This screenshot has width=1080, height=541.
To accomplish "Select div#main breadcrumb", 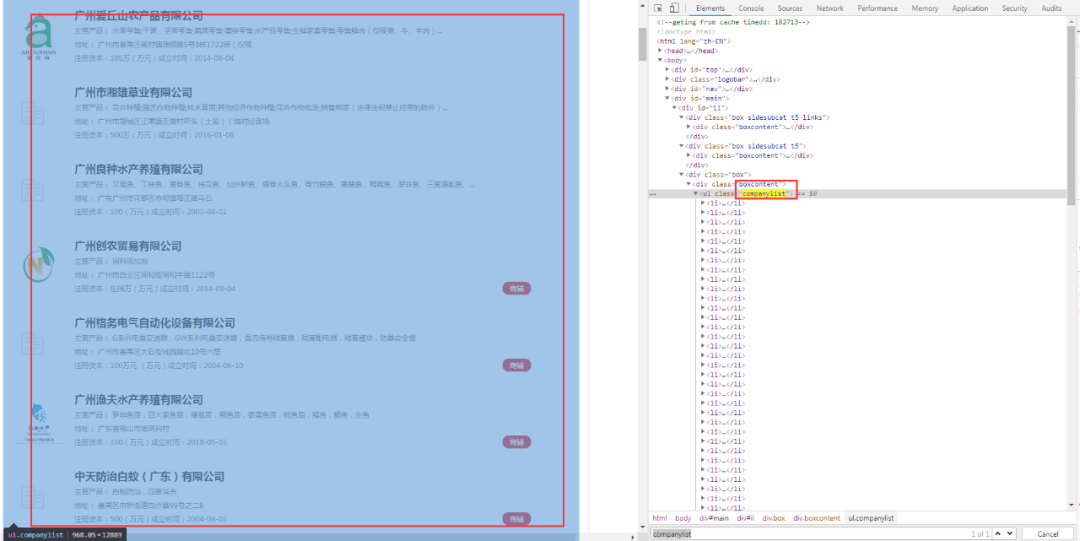I will click(714, 518).
